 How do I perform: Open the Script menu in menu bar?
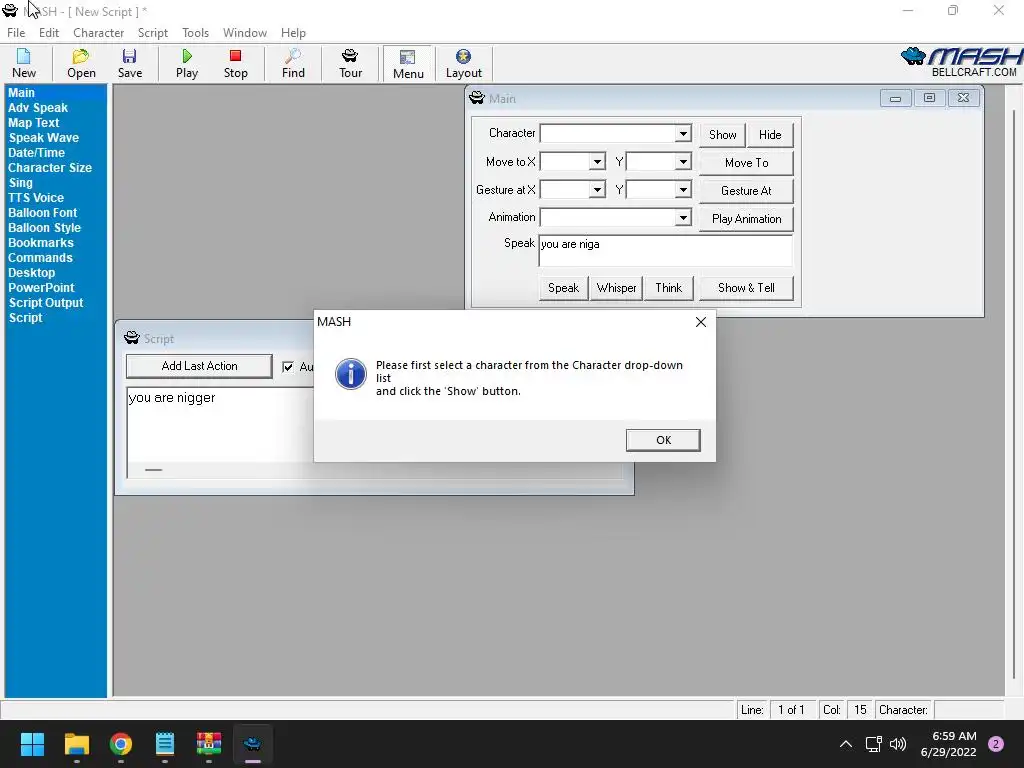click(x=153, y=33)
